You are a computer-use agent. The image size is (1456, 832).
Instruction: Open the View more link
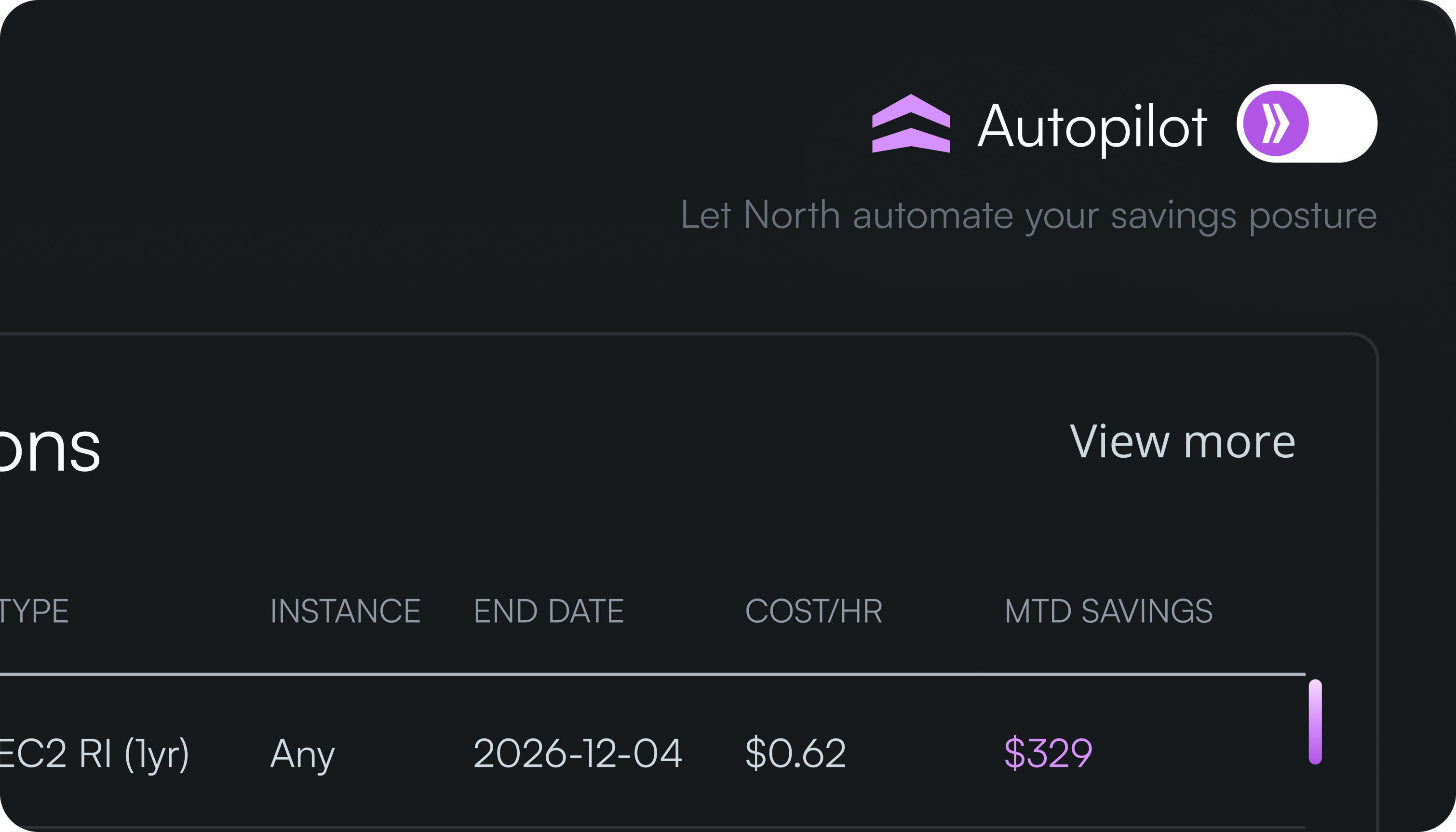pyautogui.click(x=1182, y=442)
